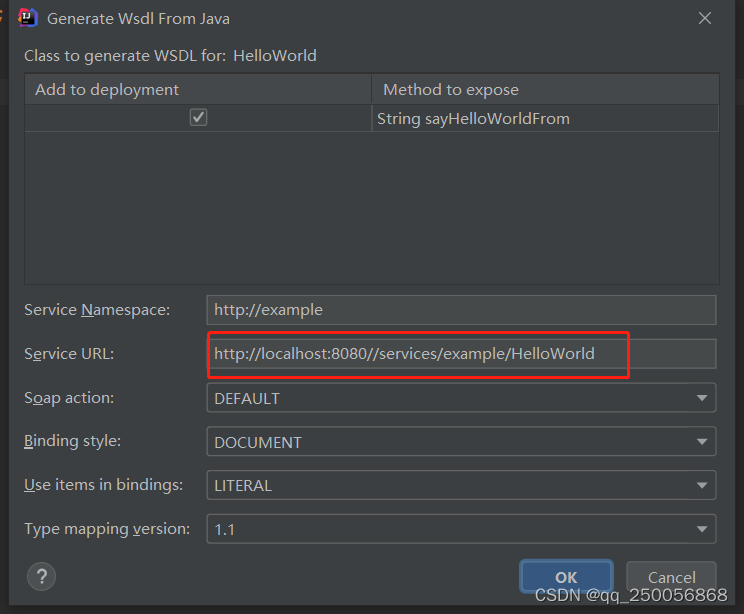Expand Use items in bindings LITERAL combo box

pos(461,485)
